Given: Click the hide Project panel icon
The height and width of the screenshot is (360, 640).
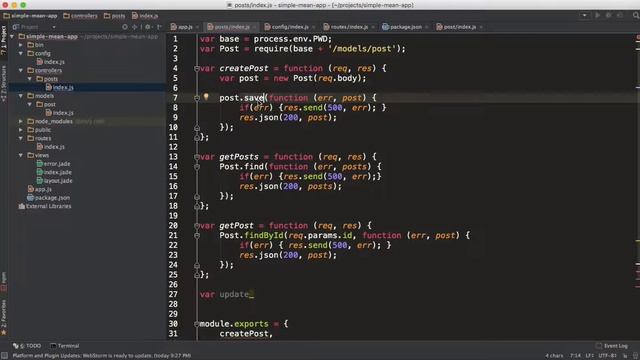Looking at the screenshot, I should [159, 27].
